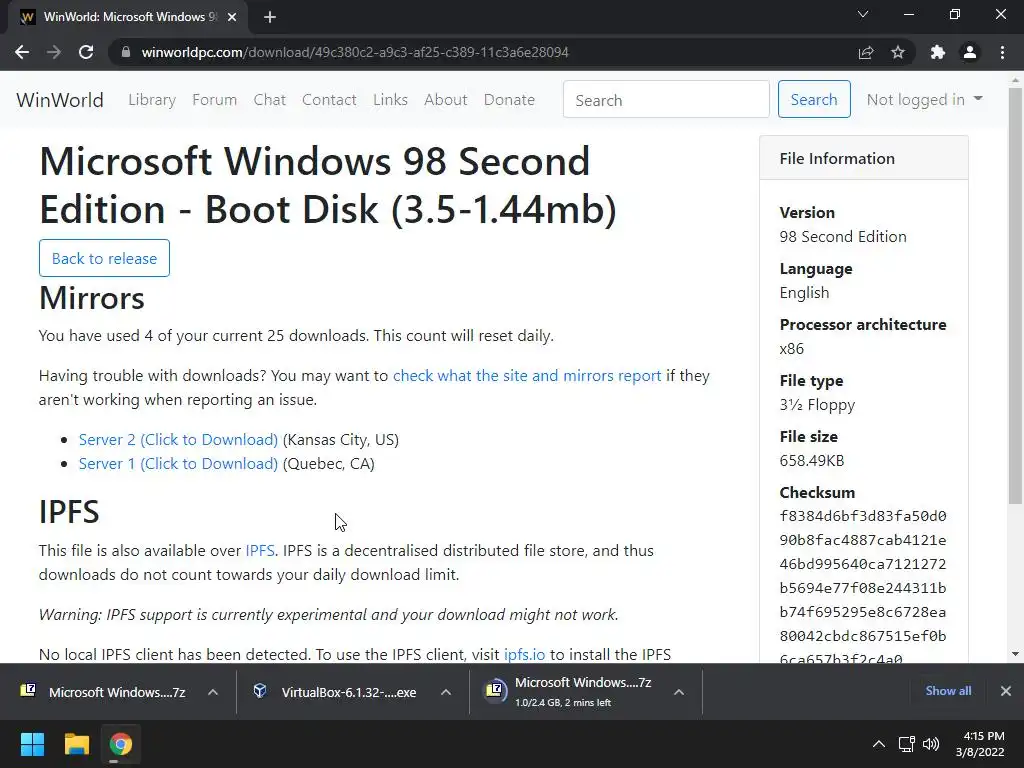1024x768 pixels.
Task: Open the Chrome profile icon
Action: point(970,52)
